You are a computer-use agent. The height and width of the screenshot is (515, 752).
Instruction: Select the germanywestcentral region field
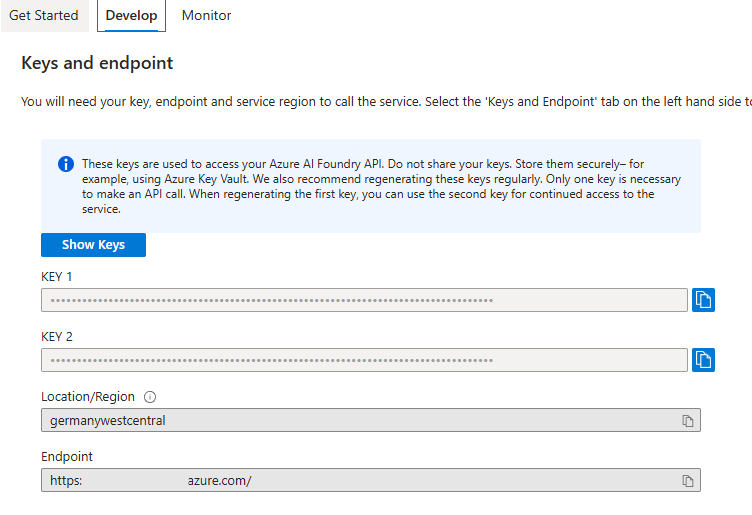tap(360, 421)
